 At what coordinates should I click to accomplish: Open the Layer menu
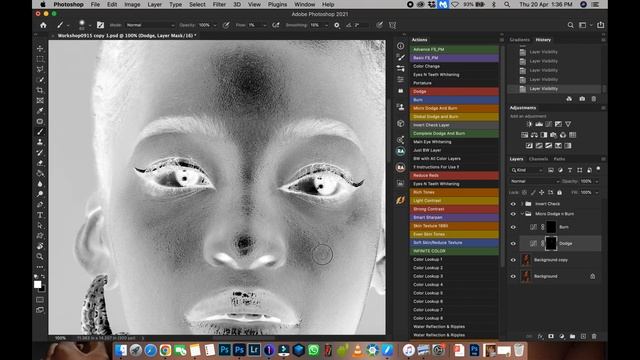click(x=154, y=4)
